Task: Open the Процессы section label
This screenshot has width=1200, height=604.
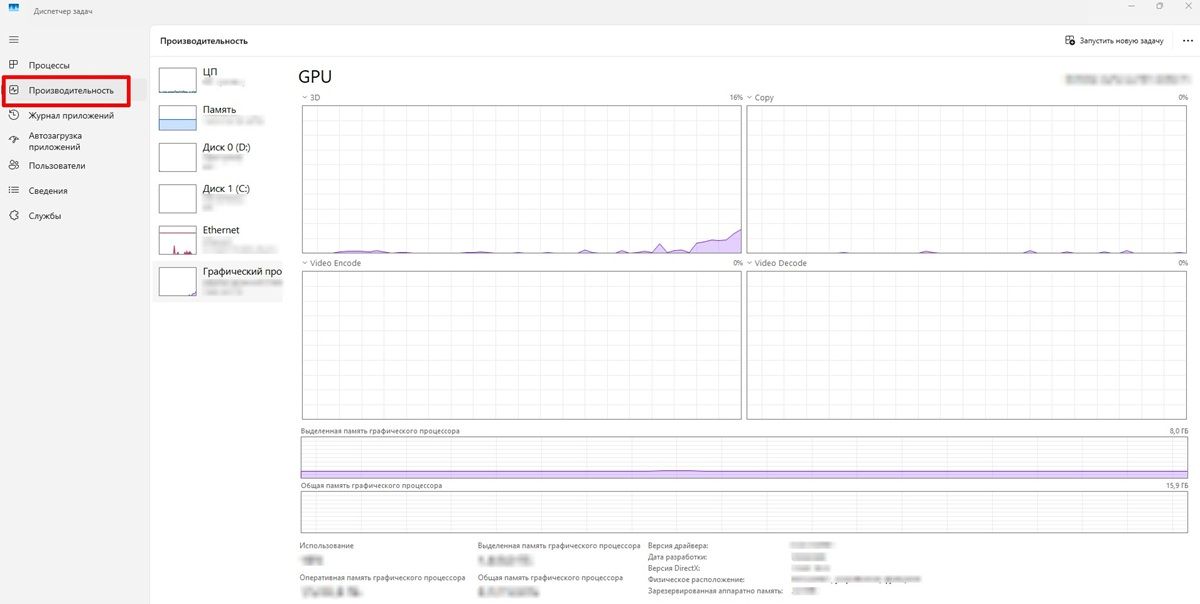Action: click(x=49, y=65)
